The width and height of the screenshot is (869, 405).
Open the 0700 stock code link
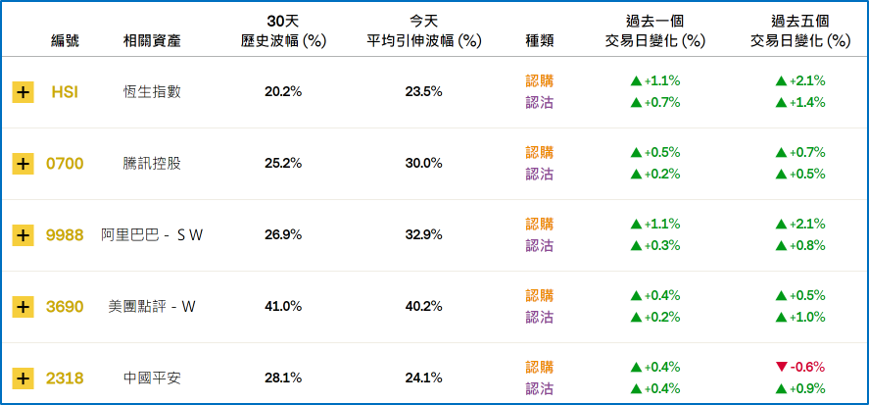point(65,164)
